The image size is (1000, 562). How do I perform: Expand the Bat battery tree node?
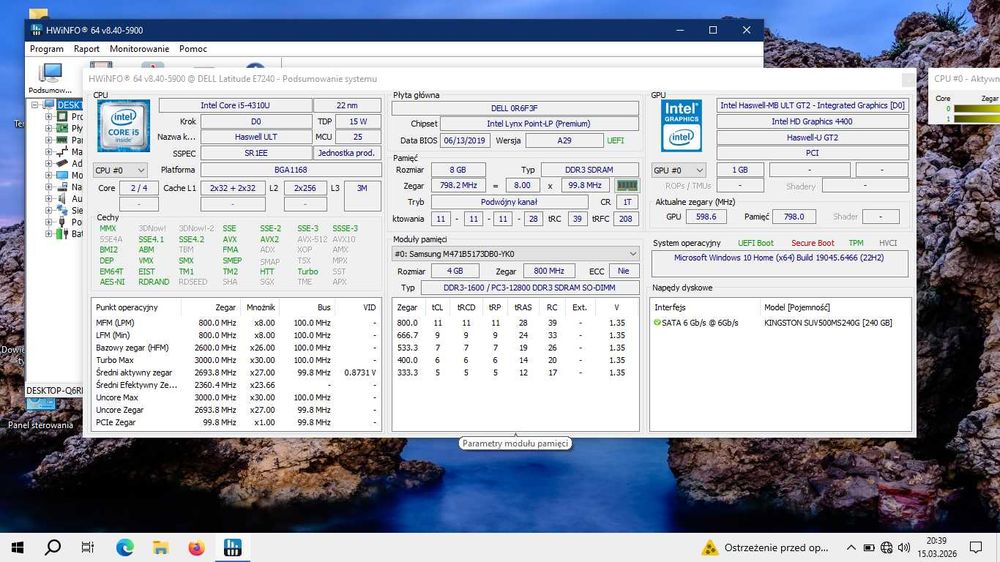pyautogui.click(x=48, y=233)
